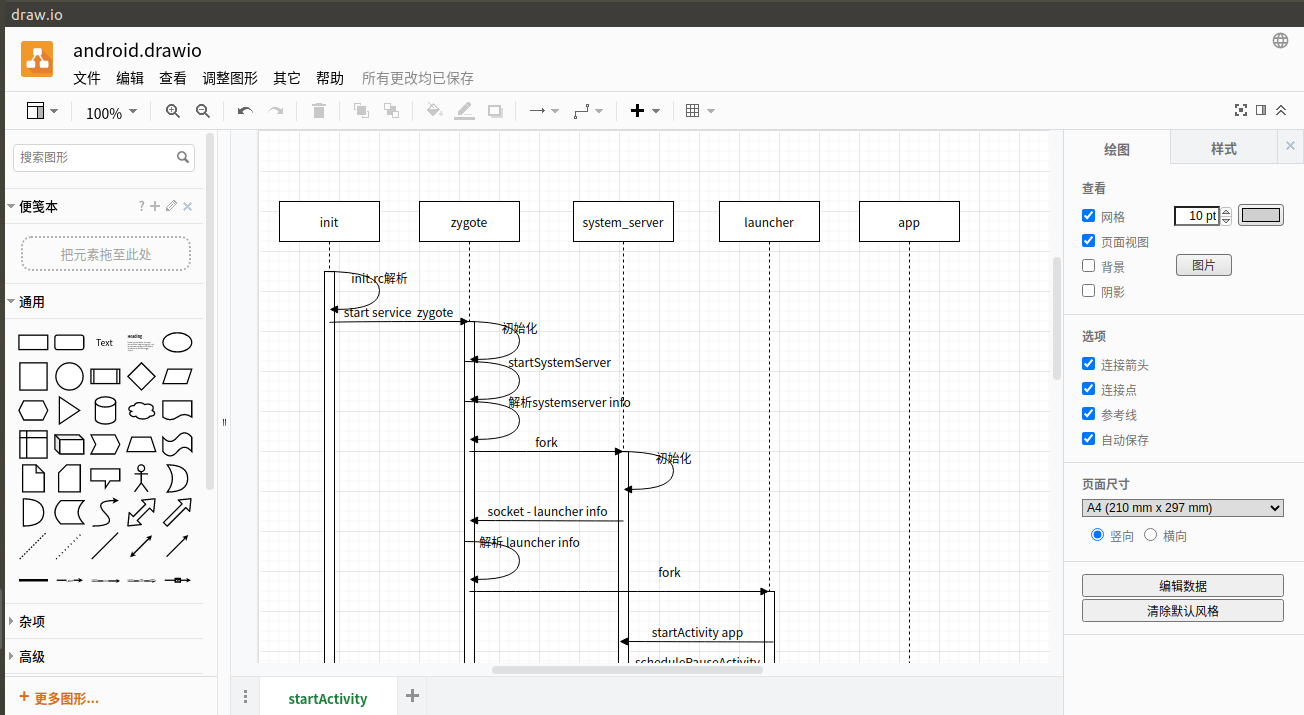The width and height of the screenshot is (1304, 715).
Task: Open the connection arrow style dropdown
Action: coord(544,111)
